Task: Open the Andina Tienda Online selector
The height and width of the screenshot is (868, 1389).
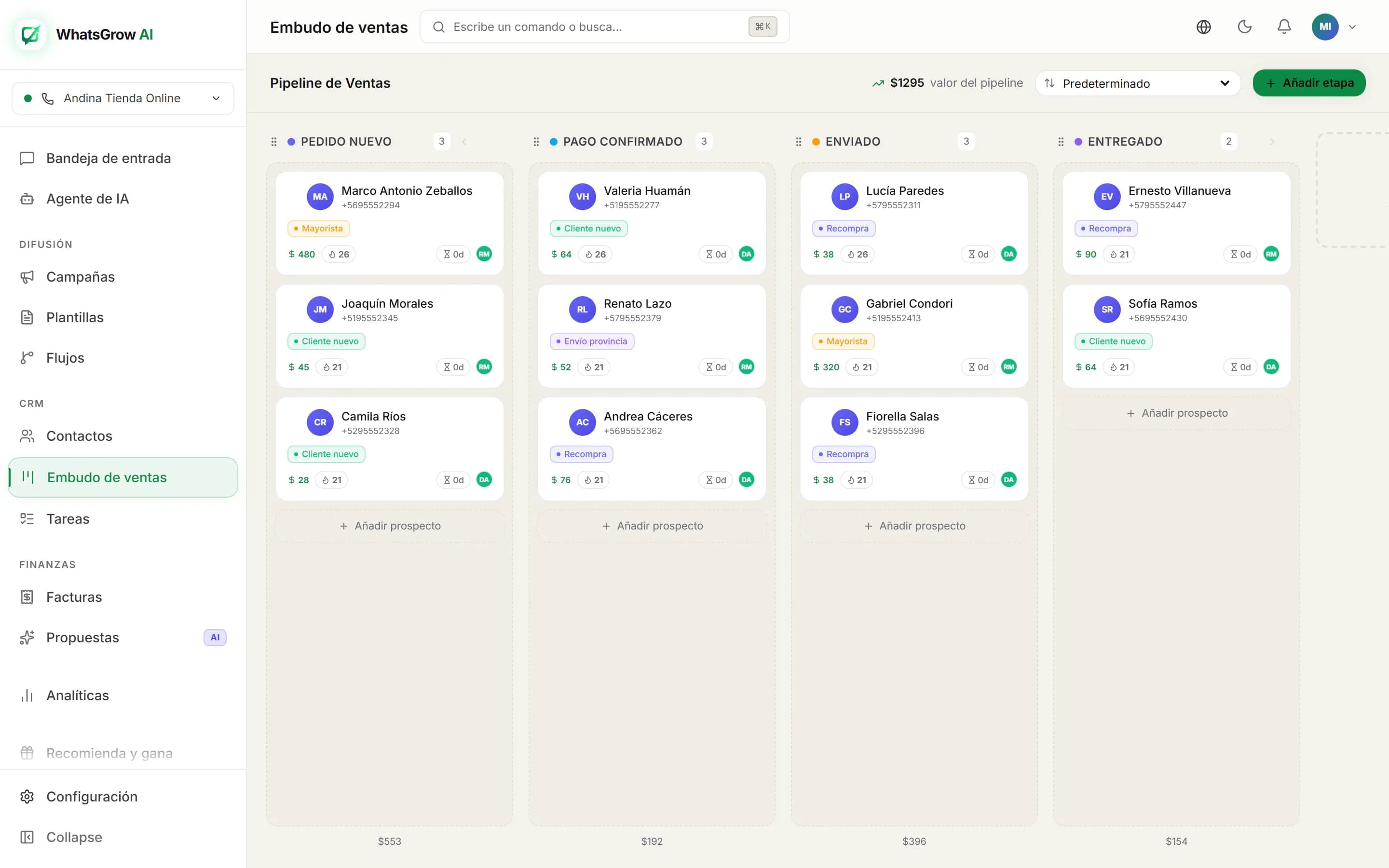Action: (x=123, y=98)
